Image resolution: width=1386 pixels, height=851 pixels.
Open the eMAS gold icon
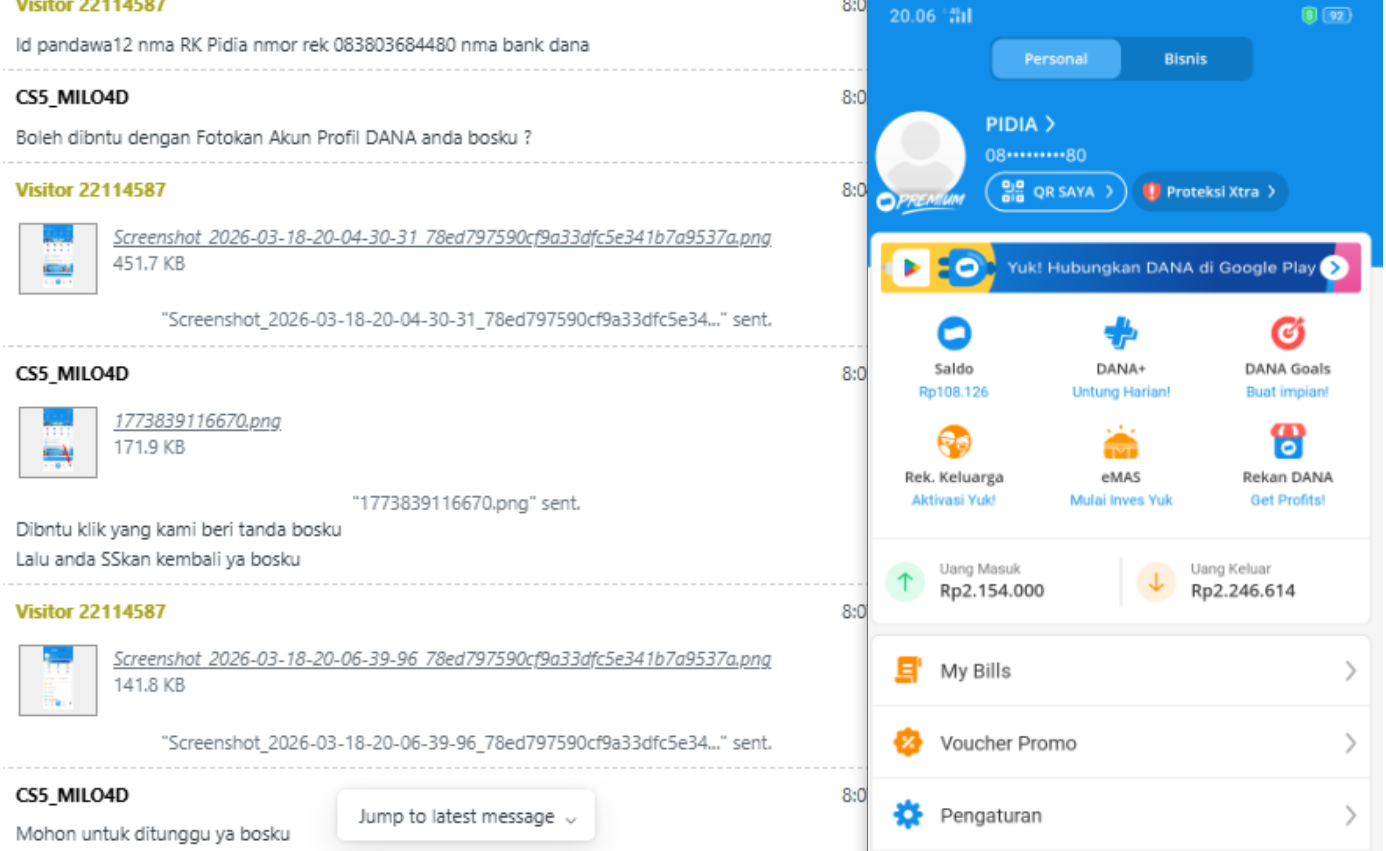click(x=1121, y=441)
